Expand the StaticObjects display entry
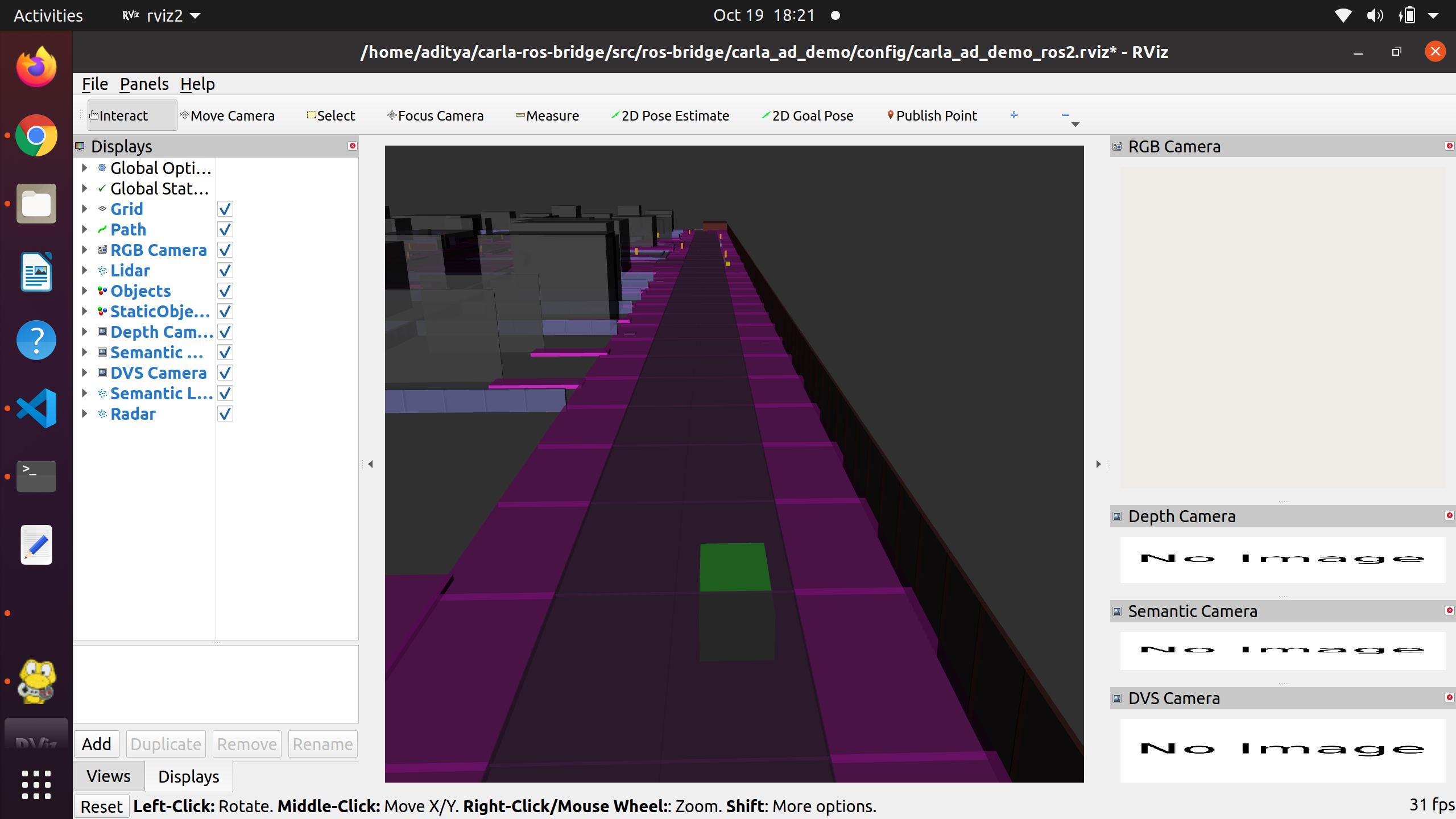1456x819 pixels. coord(85,311)
